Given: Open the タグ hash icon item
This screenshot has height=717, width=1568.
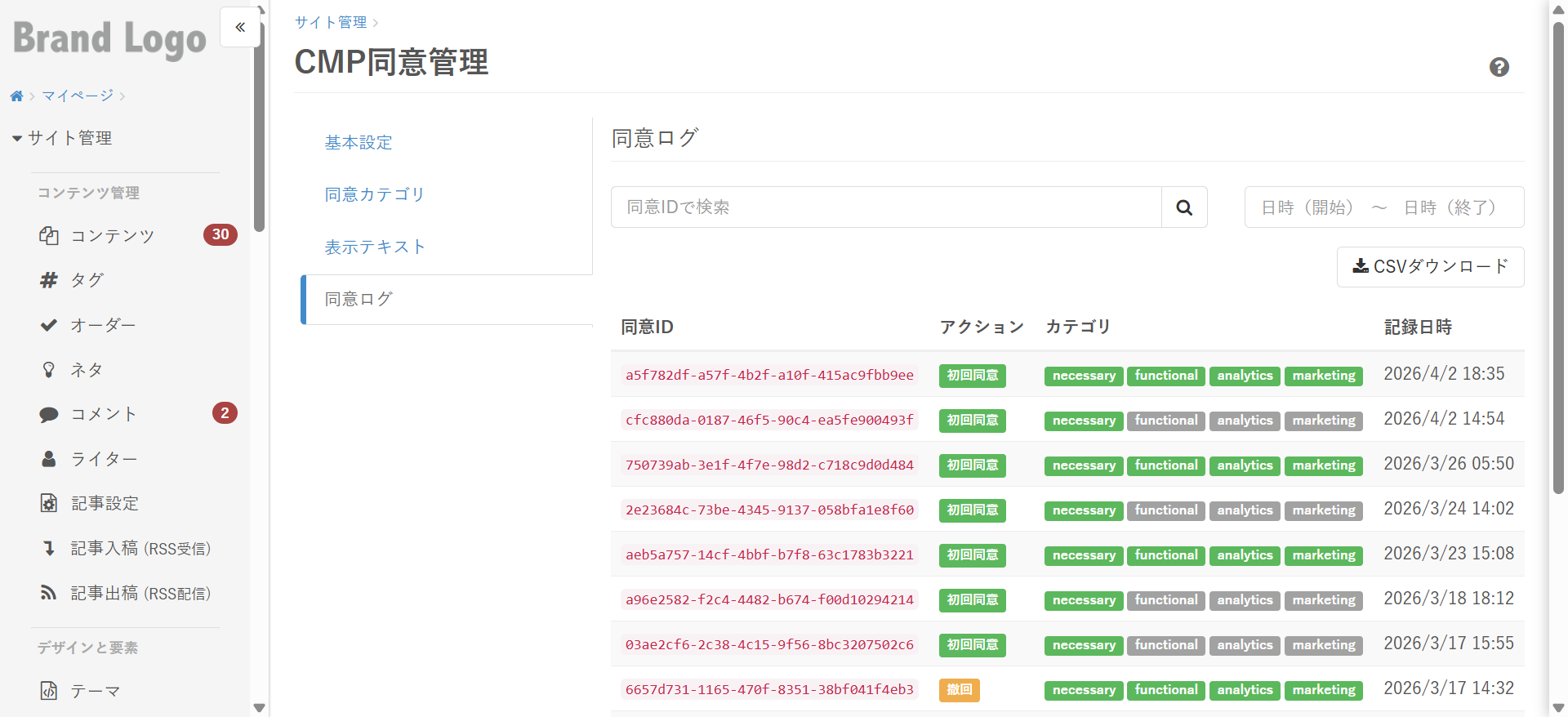Looking at the screenshot, I should click(x=87, y=280).
